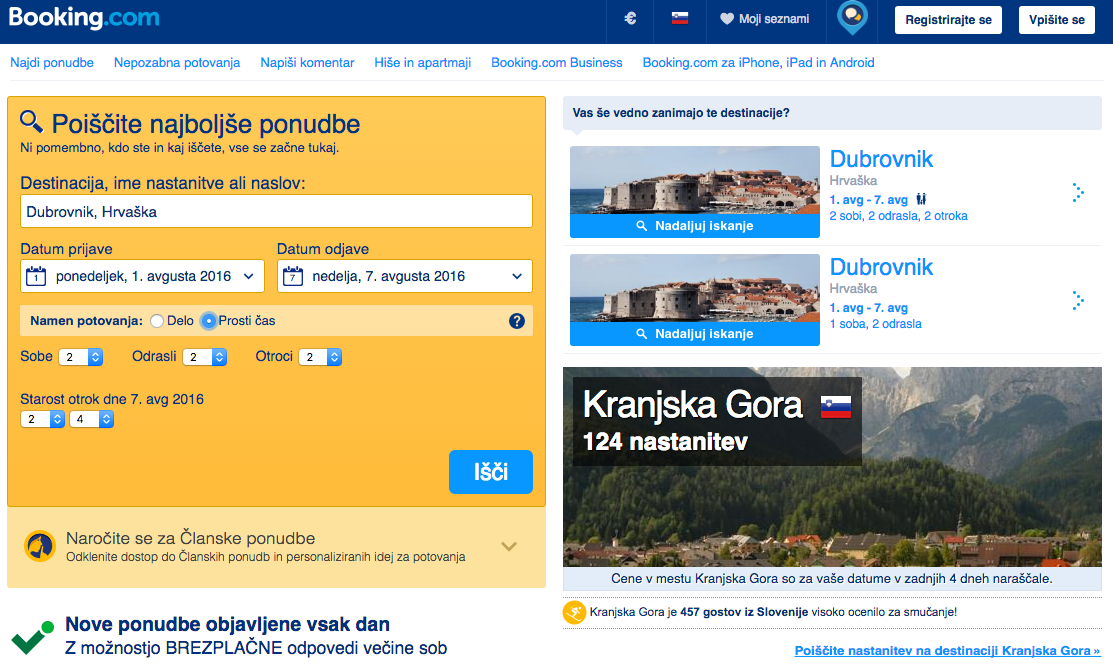Click the Išči search button
This screenshot has height=671, width=1113.
tap(490, 472)
